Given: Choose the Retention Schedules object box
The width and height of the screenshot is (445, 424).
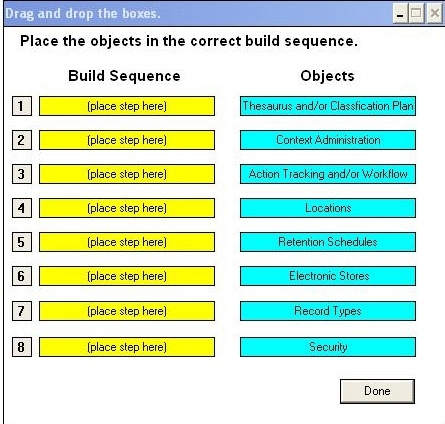Looking at the screenshot, I should click(x=328, y=242).
